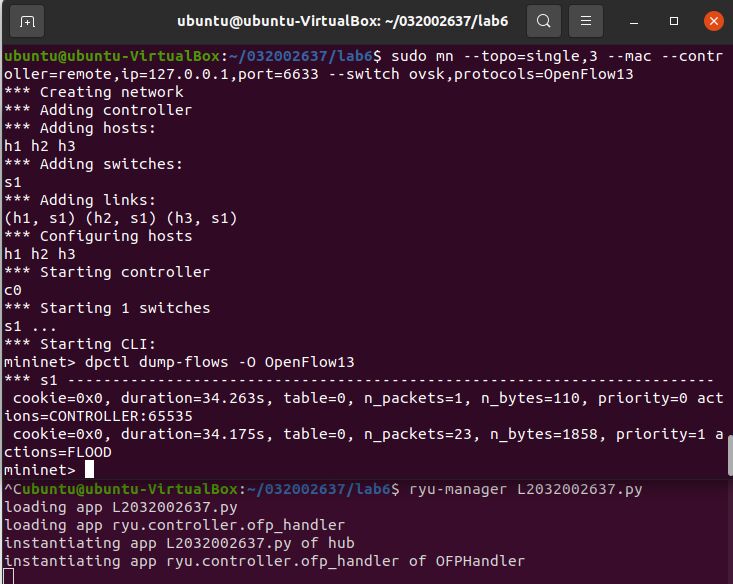
Task: Click the 'loading app L2032002637.py' line
Action: 121,507
